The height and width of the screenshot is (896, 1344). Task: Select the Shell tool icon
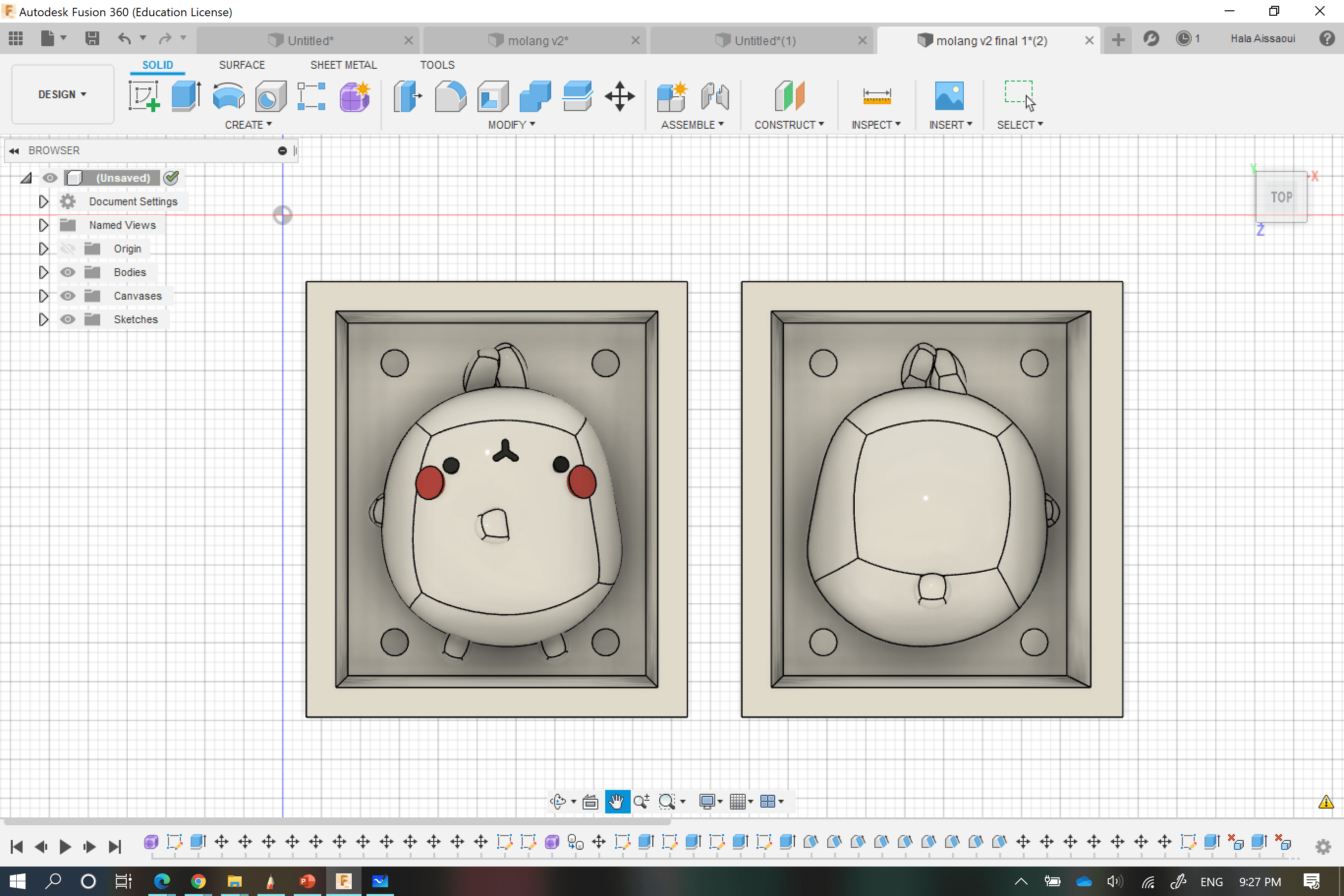pos(493,96)
